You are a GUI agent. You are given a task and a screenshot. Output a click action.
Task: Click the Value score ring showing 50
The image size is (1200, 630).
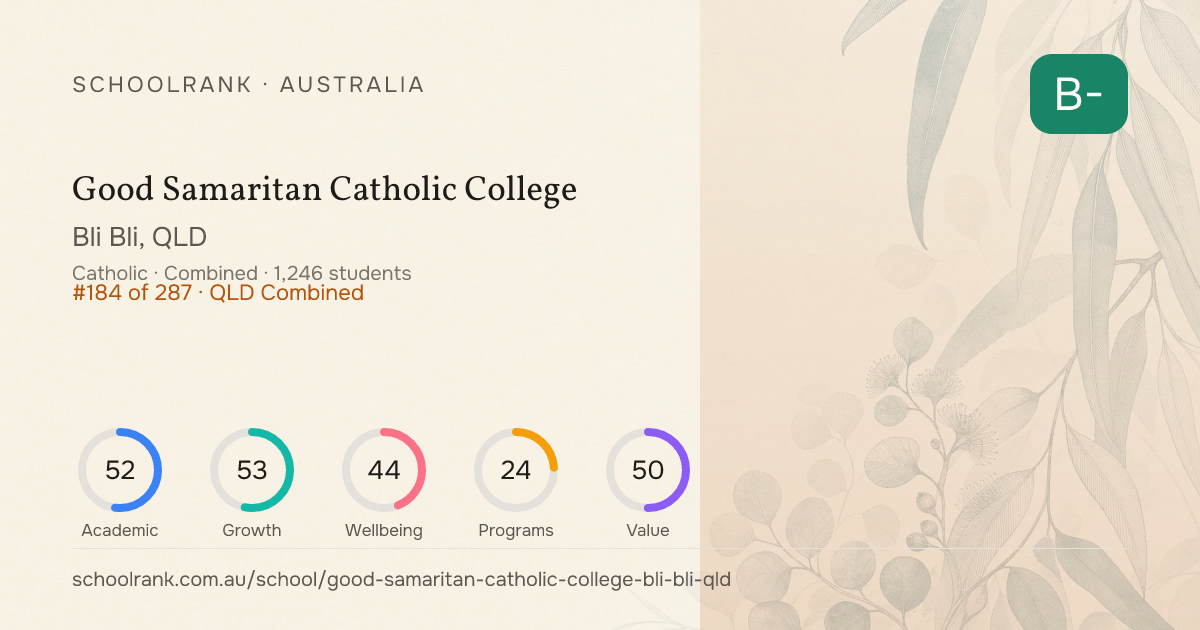tap(648, 470)
